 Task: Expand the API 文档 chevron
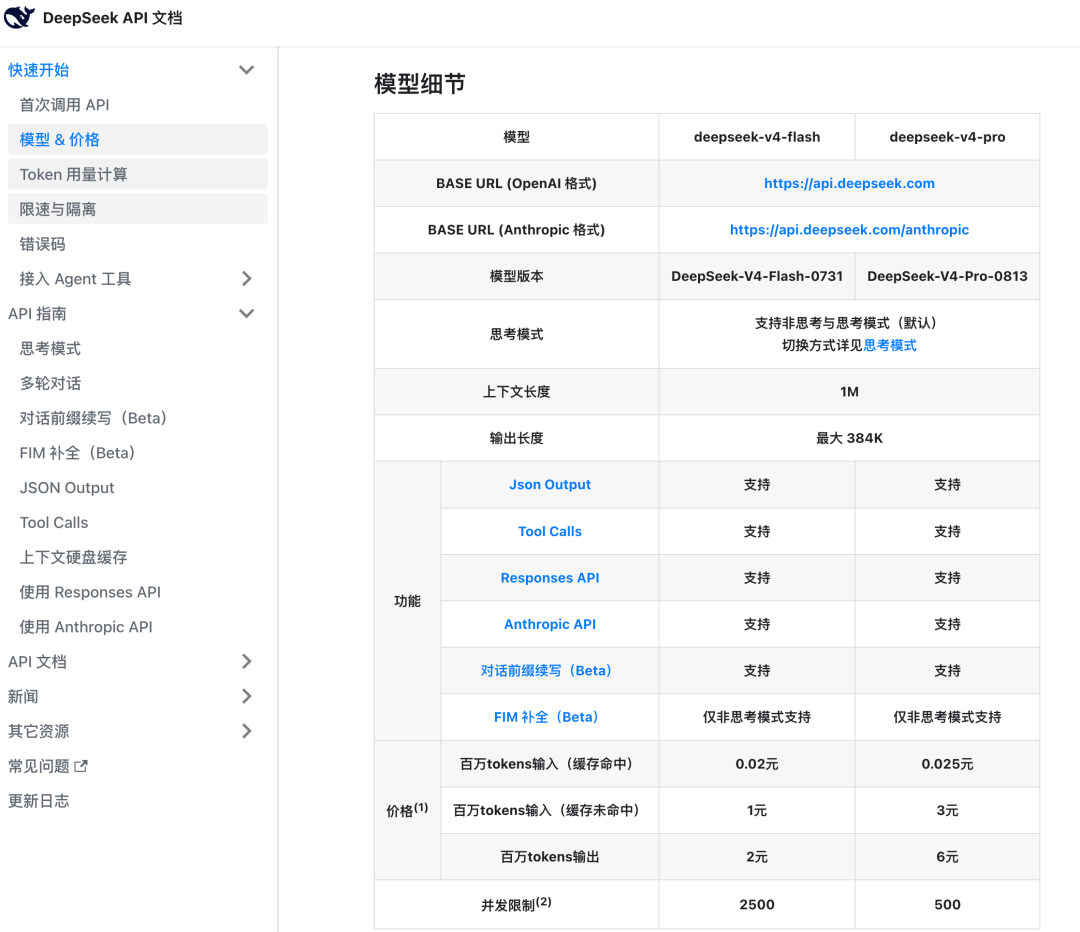pos(247,661)
